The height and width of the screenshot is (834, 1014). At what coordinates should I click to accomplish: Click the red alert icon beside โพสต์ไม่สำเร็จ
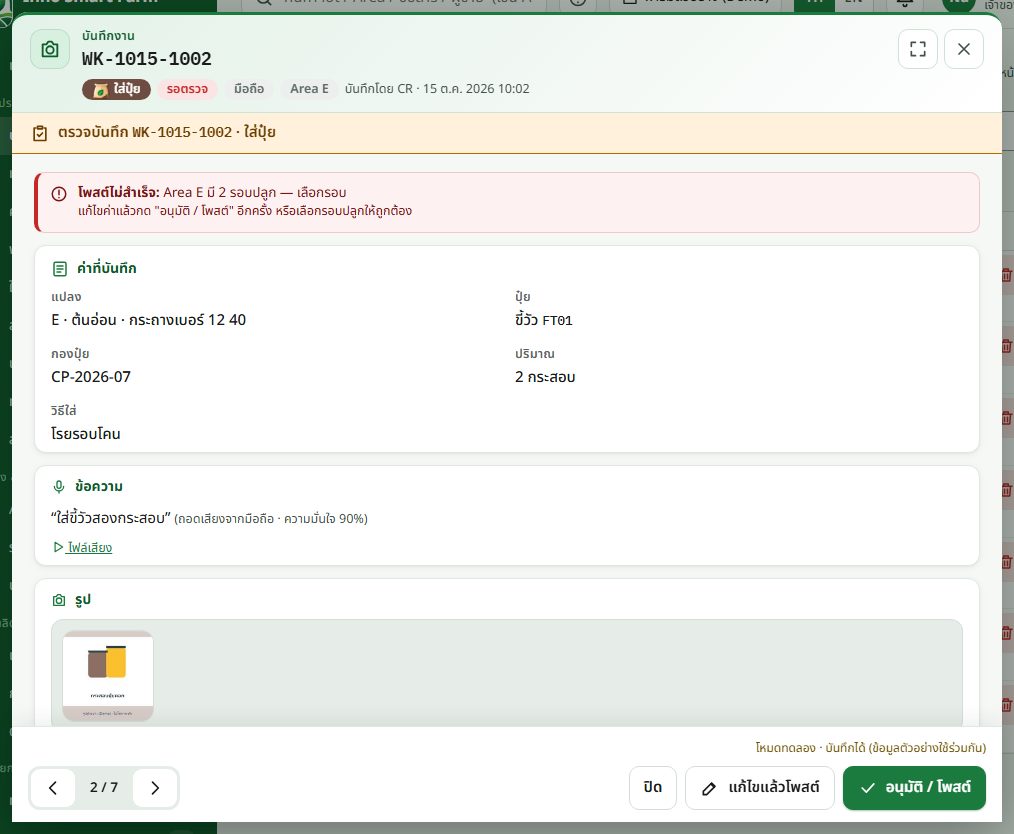[59, 193]
